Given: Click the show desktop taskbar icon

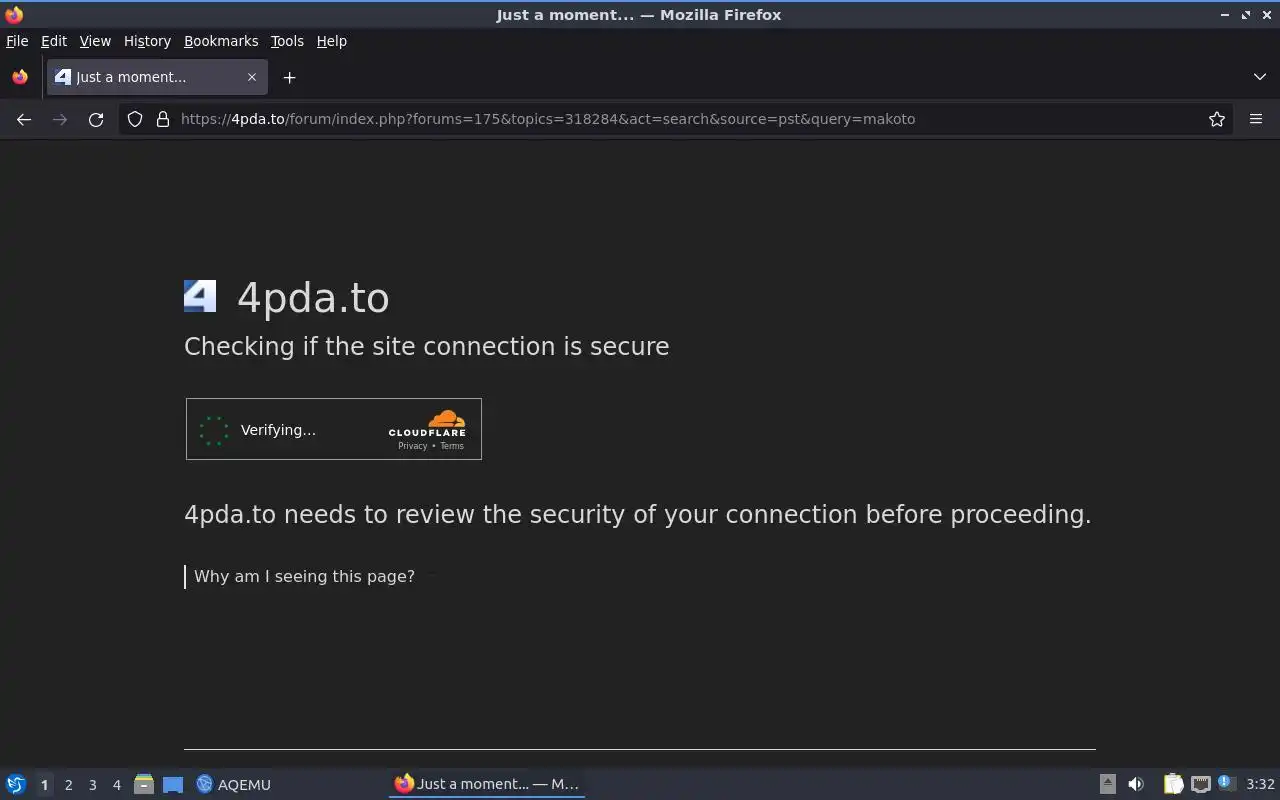Looking at the screenshot, I should tap(173, 784).
